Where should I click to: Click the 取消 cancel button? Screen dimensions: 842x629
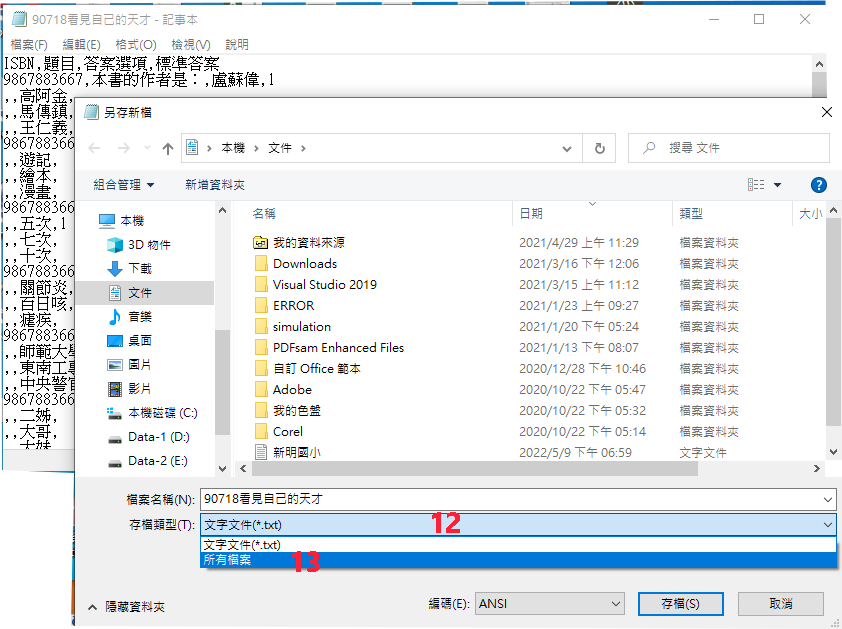[x=780, y=604]
